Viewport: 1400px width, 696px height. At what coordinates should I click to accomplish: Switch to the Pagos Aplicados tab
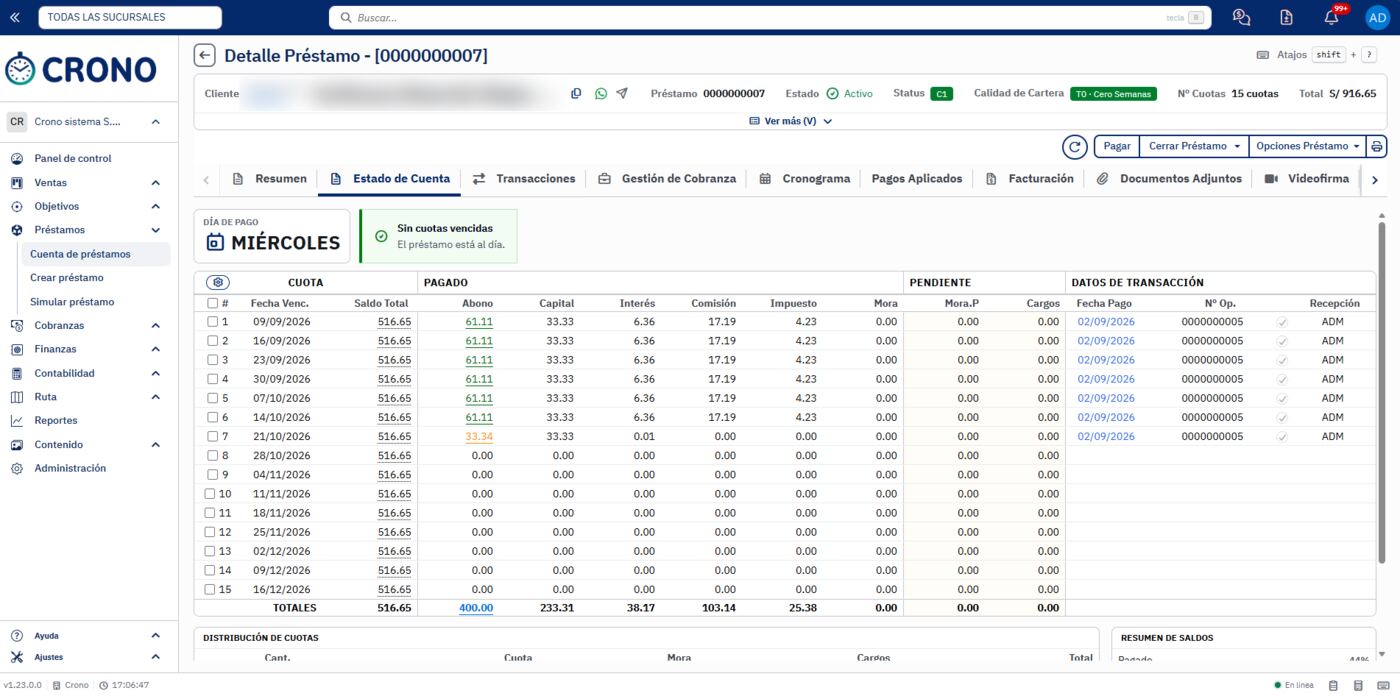[x=917, y=179]
